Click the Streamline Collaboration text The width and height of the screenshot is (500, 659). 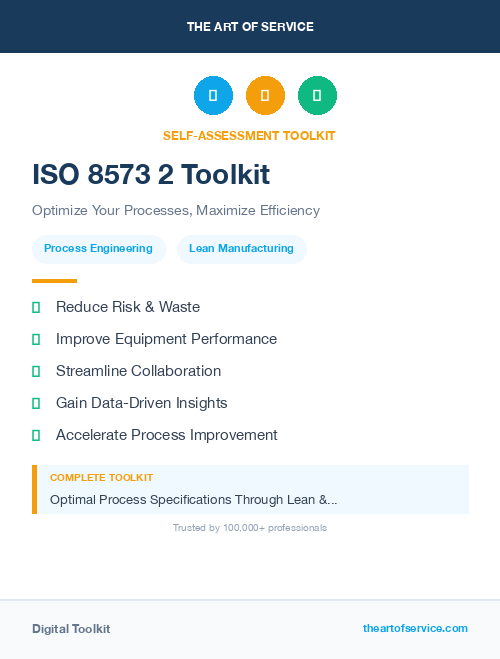[x=138, y=371]
